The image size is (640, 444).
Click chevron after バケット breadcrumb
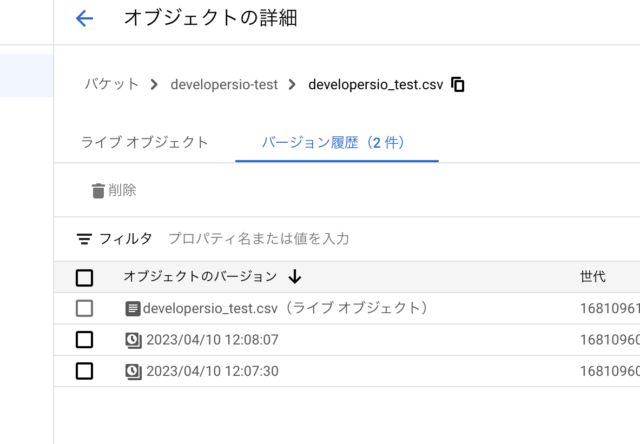[x=154, y=84]
